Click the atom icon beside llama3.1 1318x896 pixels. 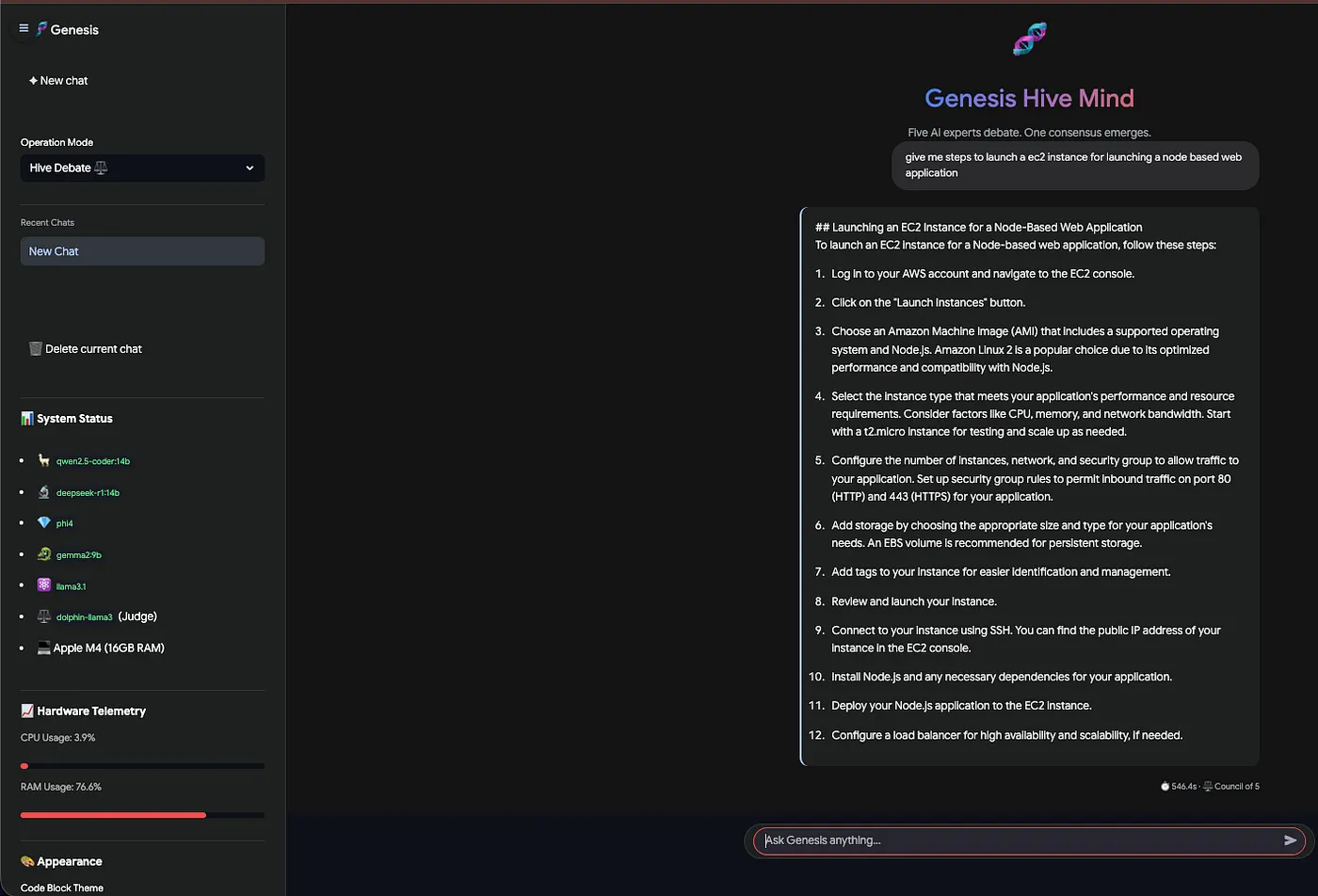[43, 585]
